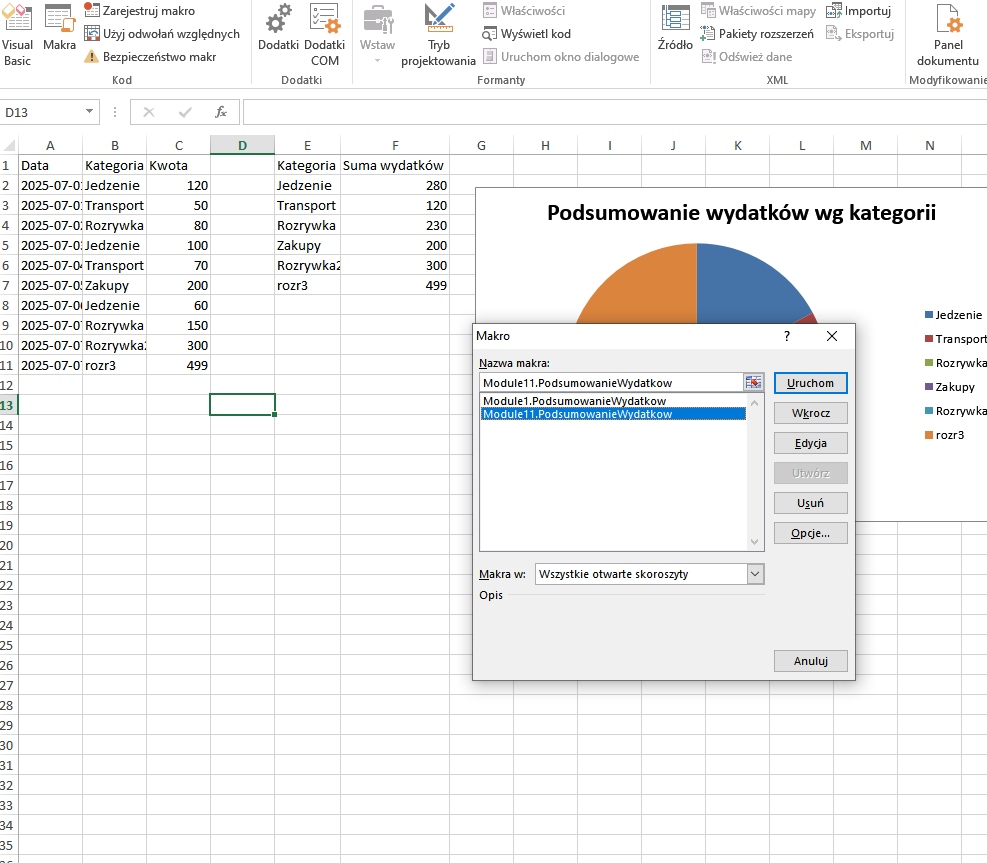Open Panel dokumentu
This screenshot has height=863, width=987.
(x=947, y=34)
